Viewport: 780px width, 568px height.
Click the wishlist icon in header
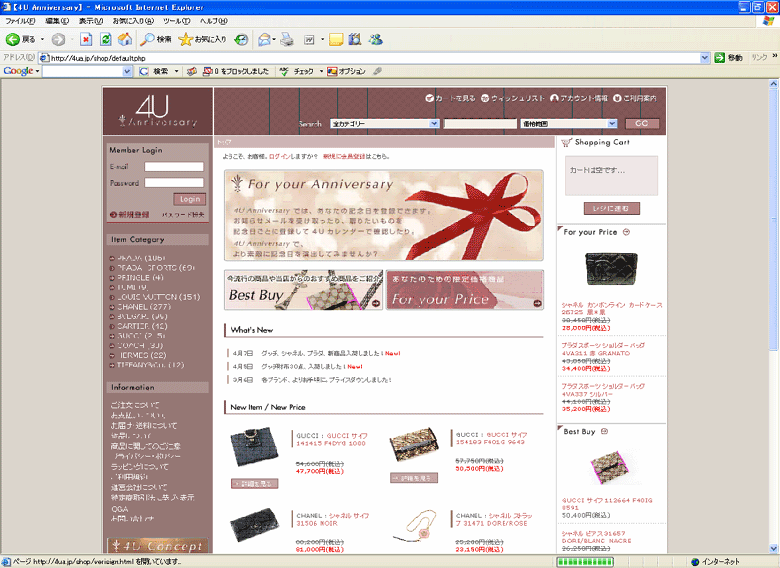(485, 98)
